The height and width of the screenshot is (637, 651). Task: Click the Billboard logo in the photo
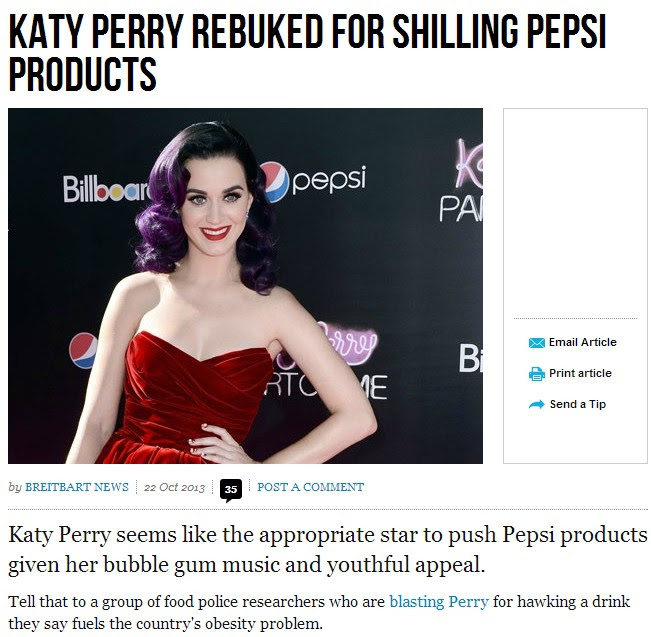pos(106,189)
